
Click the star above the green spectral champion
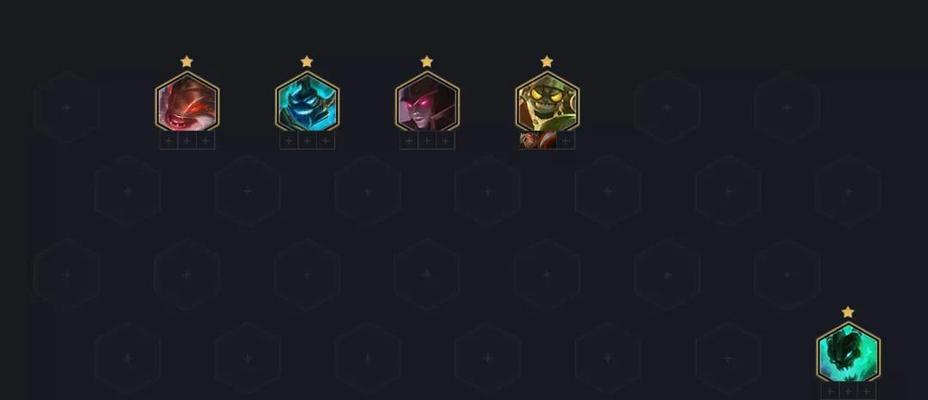[848, 312]
